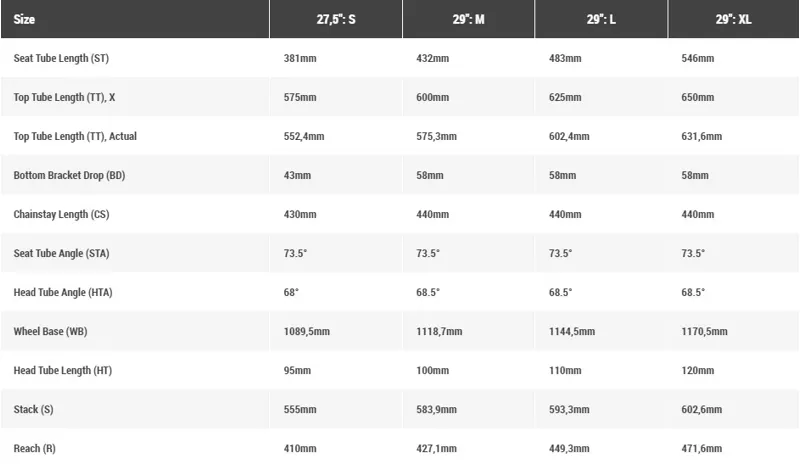Viewport: 800px width, 470px height.
Task: Click the 546mm seat tube value
Action: click(x=698, y=58)
